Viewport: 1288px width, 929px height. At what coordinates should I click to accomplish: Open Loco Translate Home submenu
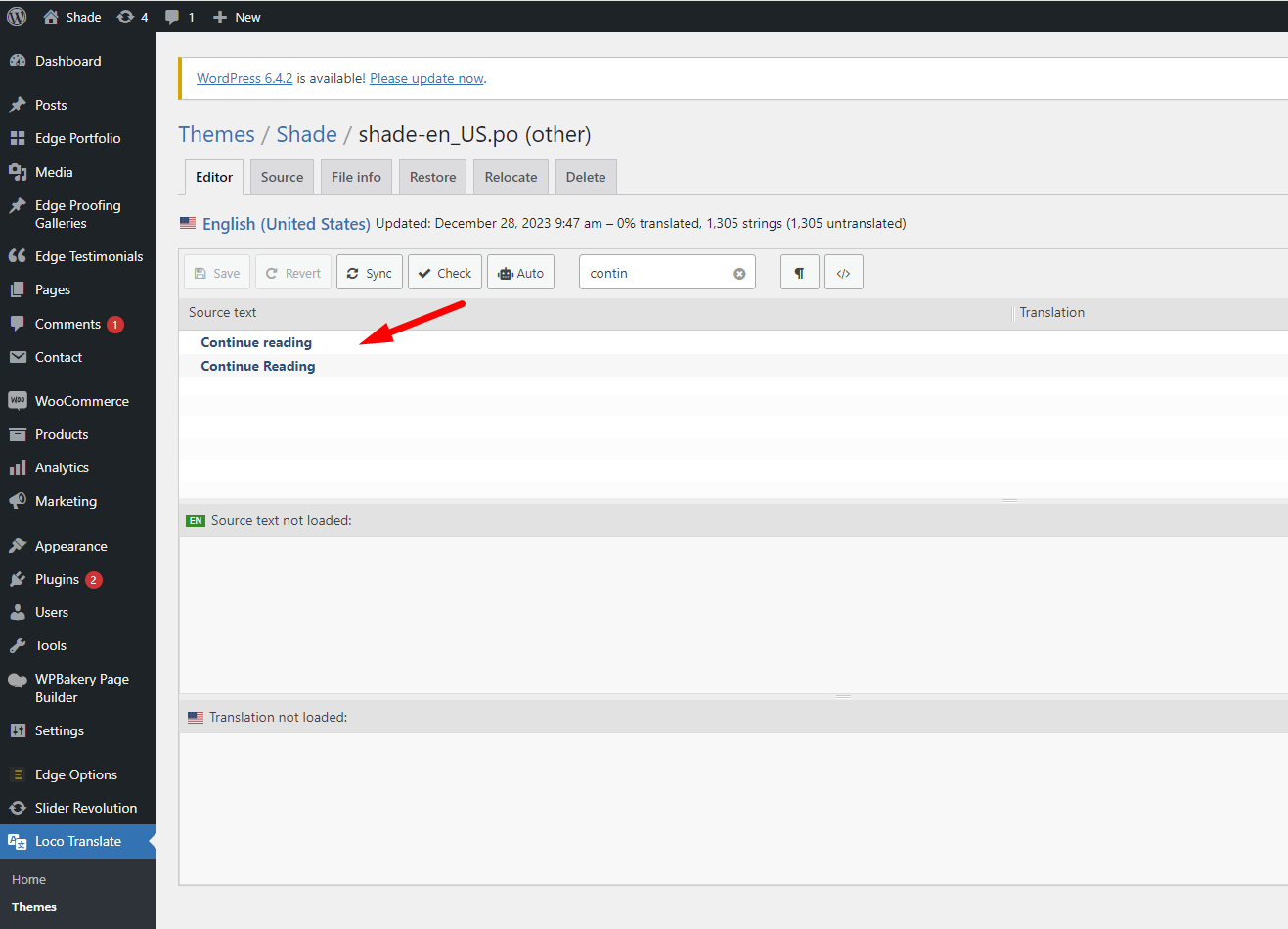pyautogui.click(x=28, y=879)
